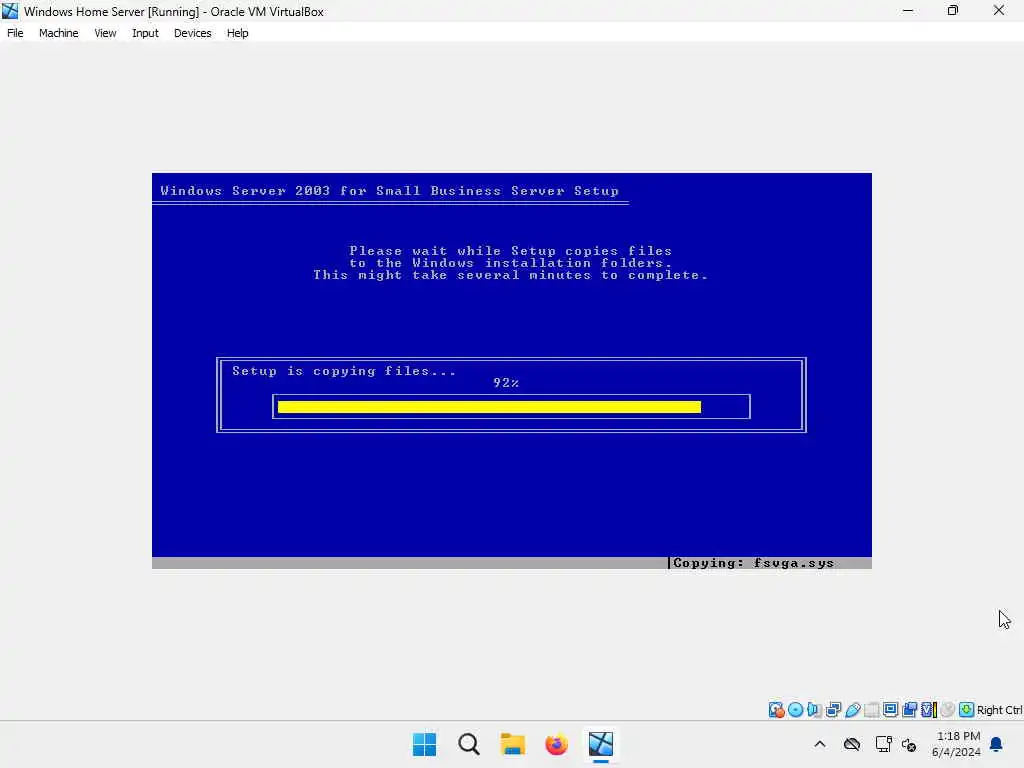This screenshot has height=768, width=1024.
Task: Open the Machine menu
Action: click(x=58, y=33)
